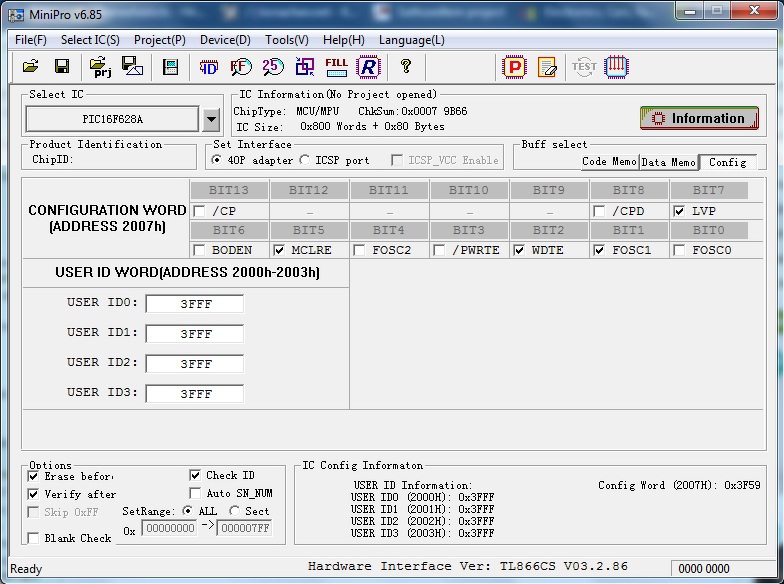The width and height of the screenshot is (784, 584).
Task: Open a project with the prj icon
Action: click(x=100, y=66)
